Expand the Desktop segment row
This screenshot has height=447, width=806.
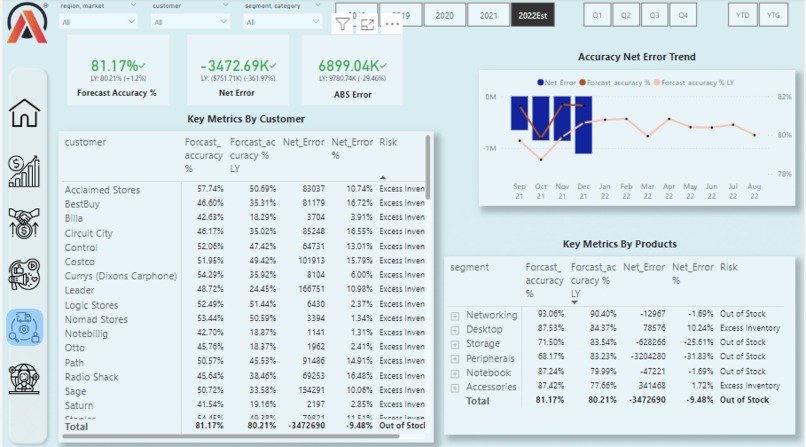click(x=455, y=330)
